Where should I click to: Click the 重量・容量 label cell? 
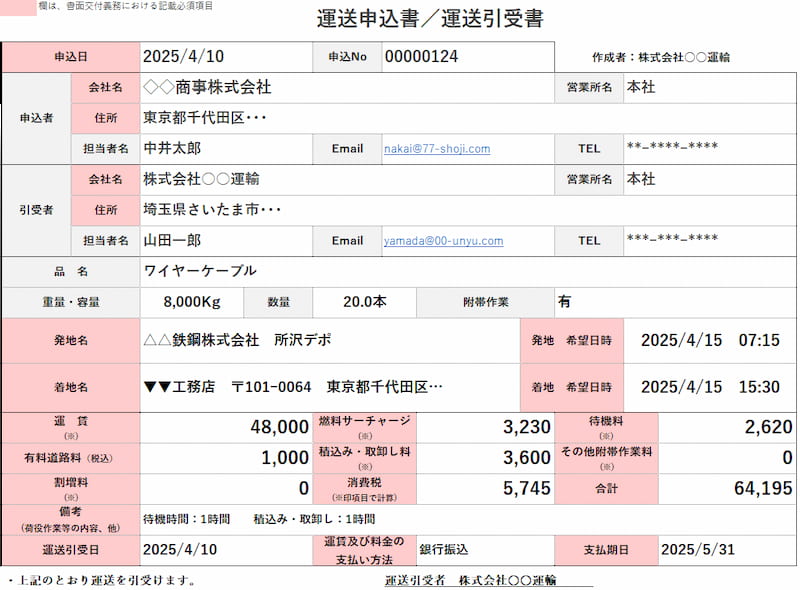[x=71, y=302]
